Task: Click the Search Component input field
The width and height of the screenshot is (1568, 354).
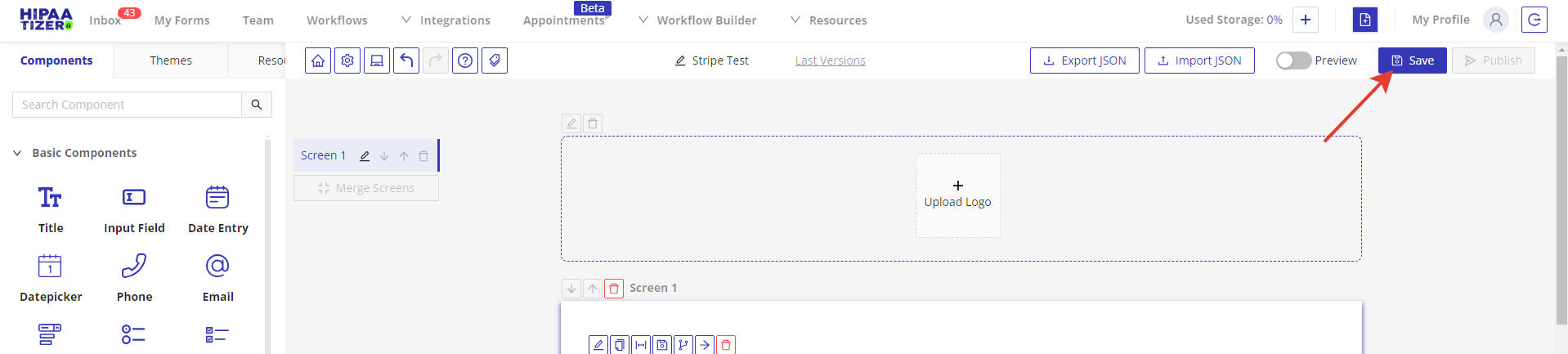Action: [x=128, y=105]
